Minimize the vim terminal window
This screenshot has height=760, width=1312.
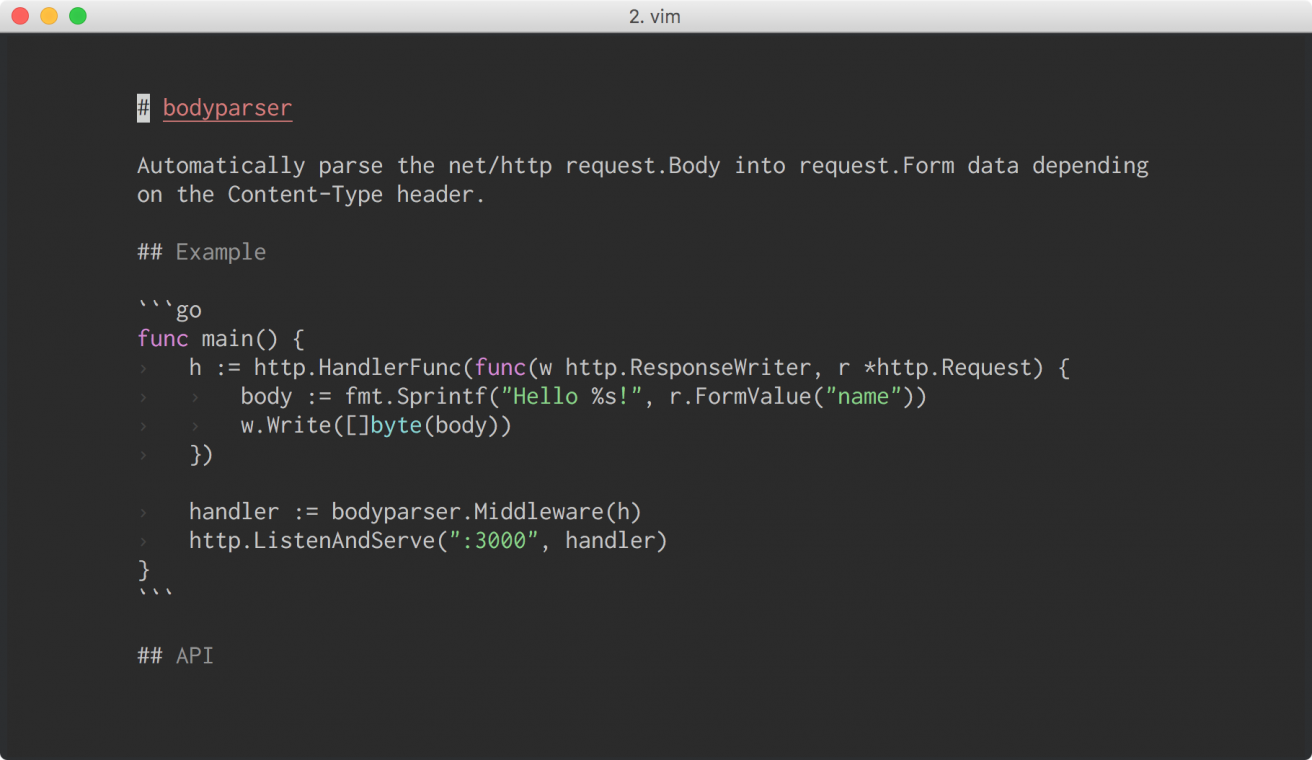[49, 16]
